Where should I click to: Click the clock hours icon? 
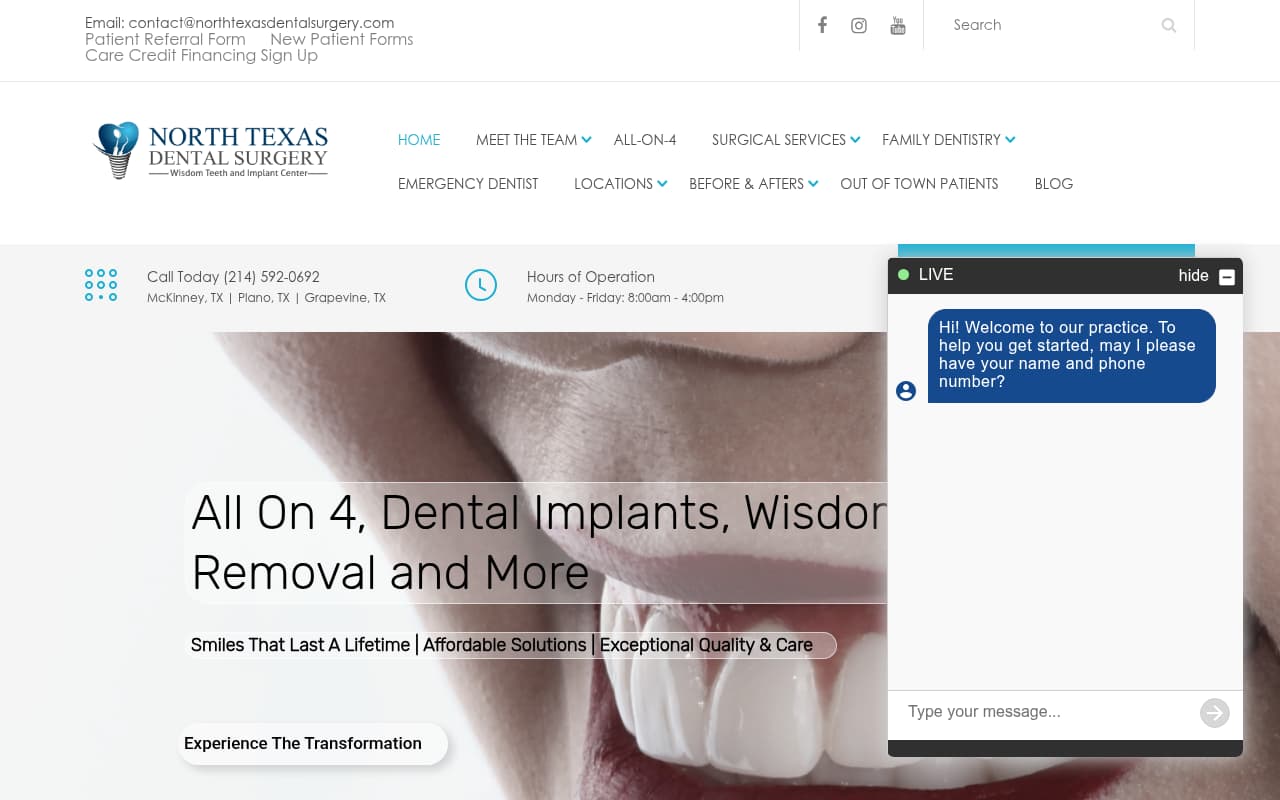[481, 285]
